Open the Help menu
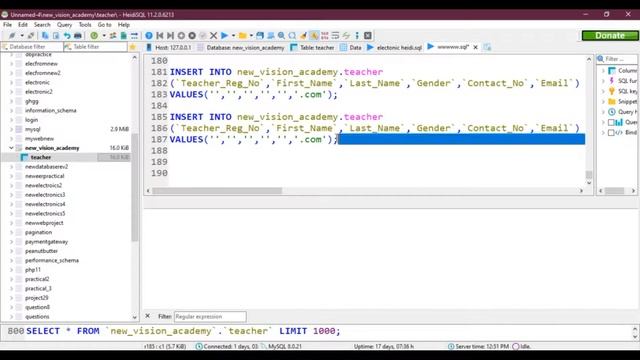Viewport: 640px width, 360px height. [x=124, y=25]
